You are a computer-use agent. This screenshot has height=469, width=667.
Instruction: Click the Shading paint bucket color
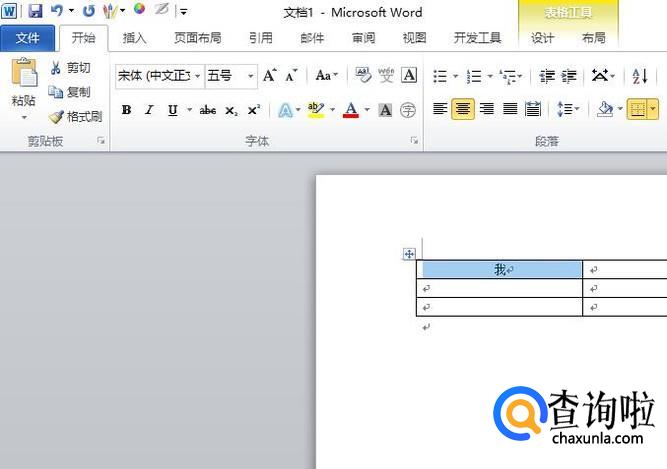pyautogui.click(x=604, y=109)
